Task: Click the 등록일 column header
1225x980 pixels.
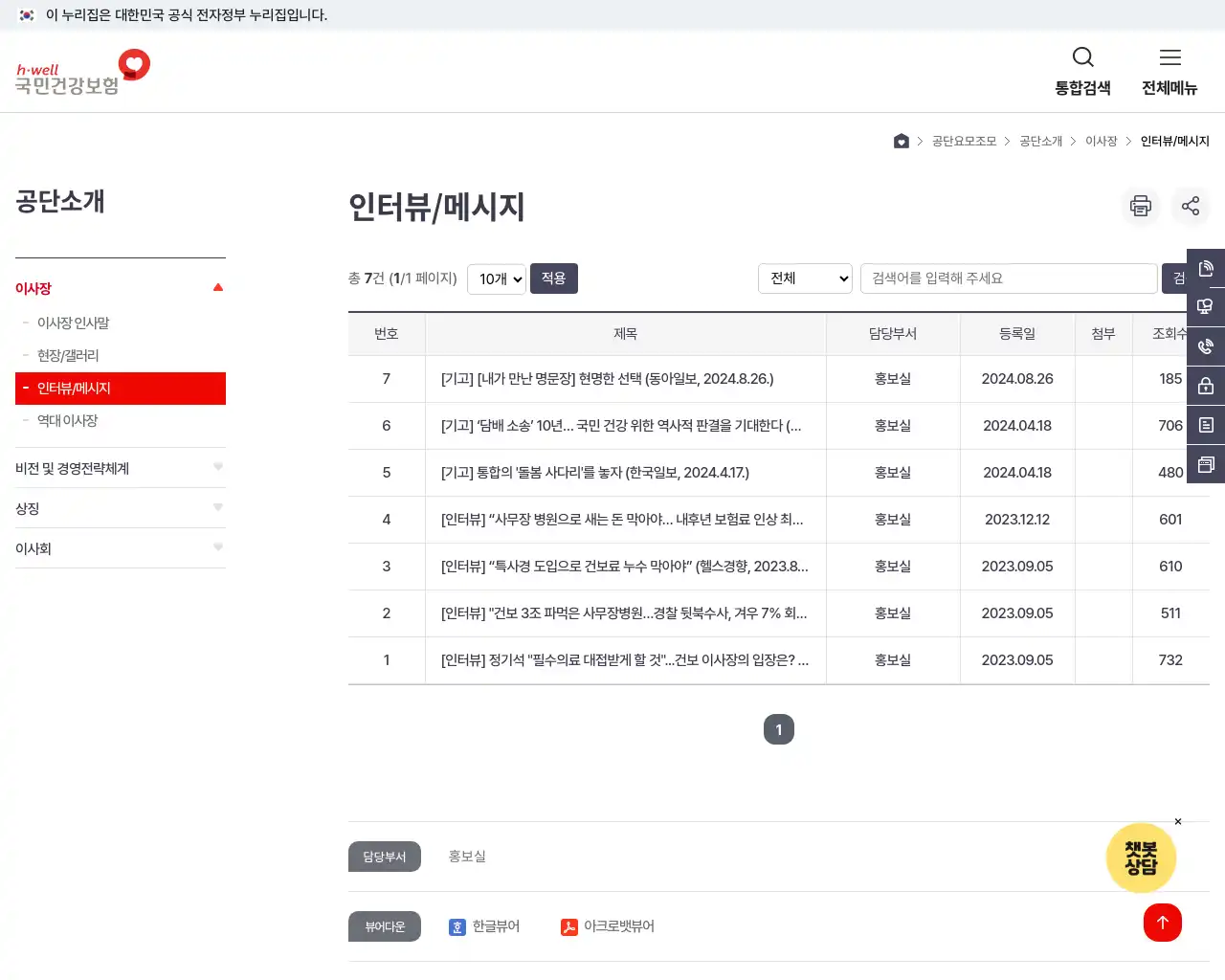Action: pos(1017,334)
